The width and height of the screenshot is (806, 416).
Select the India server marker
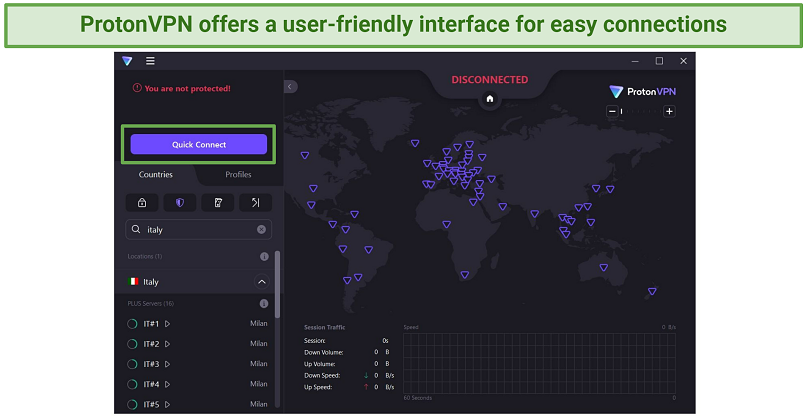click(535, 213)
